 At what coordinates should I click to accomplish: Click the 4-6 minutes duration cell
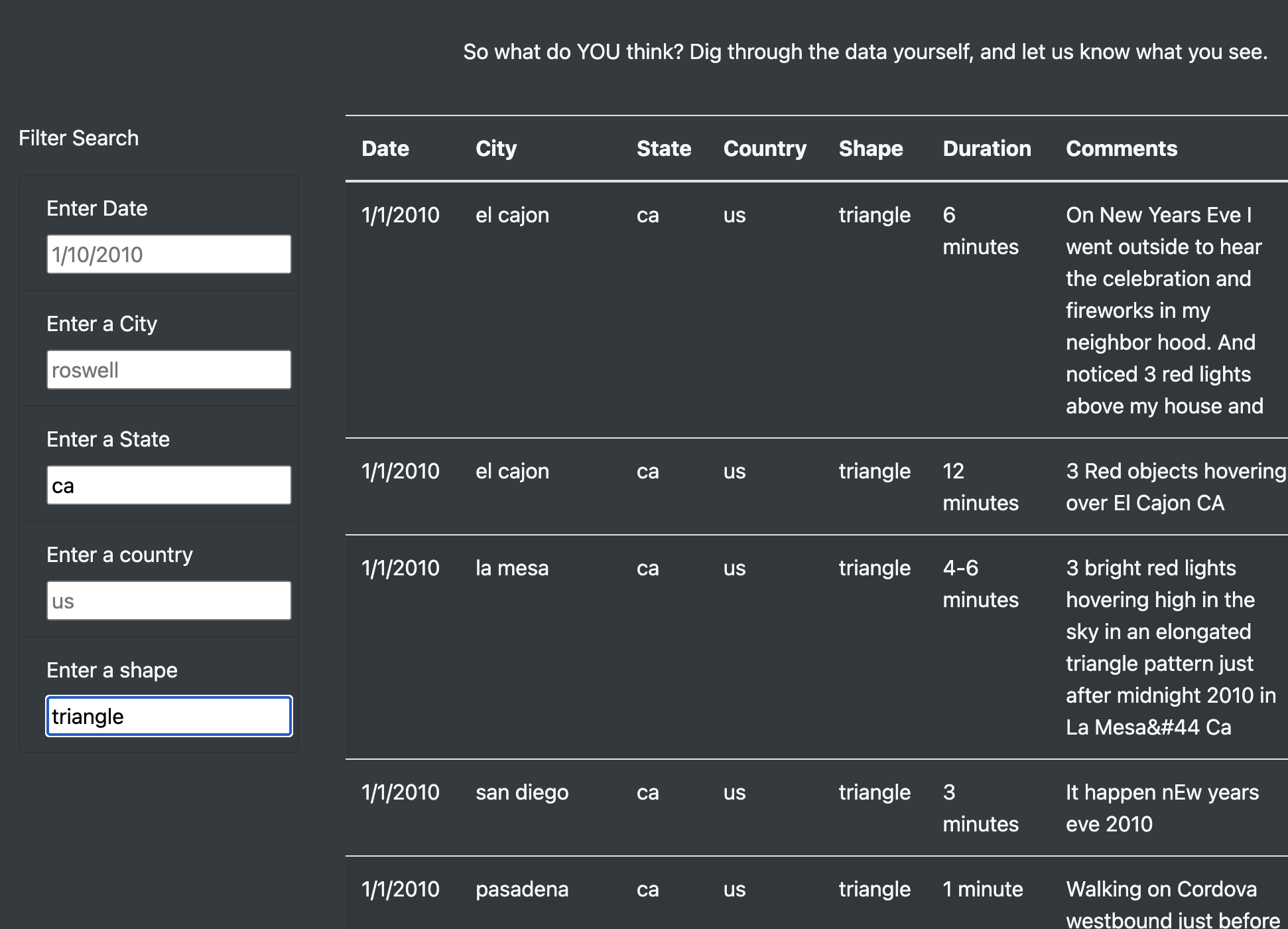(980, 584)
